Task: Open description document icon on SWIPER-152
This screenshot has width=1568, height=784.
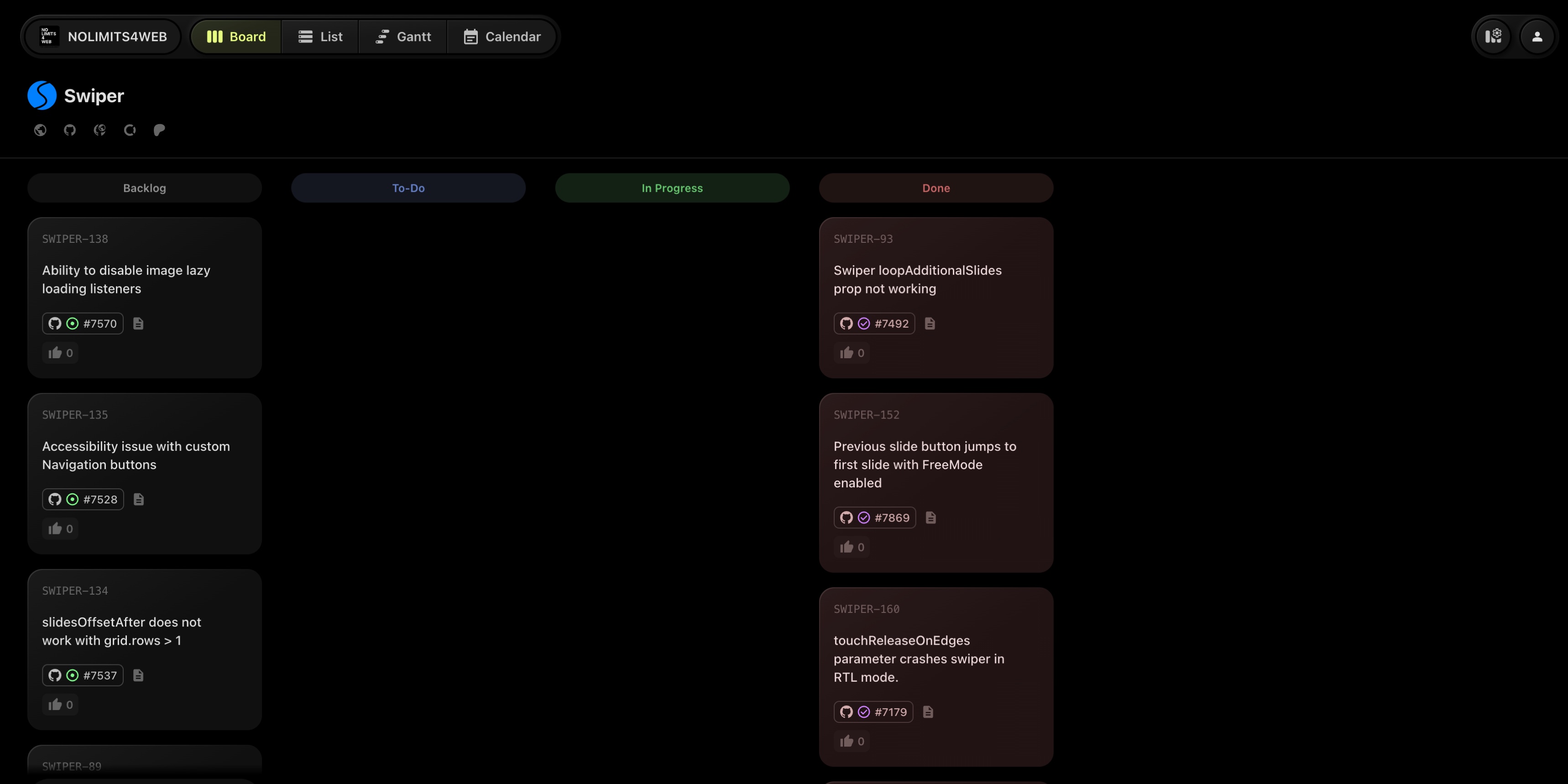Action: (x=930, y=517)
